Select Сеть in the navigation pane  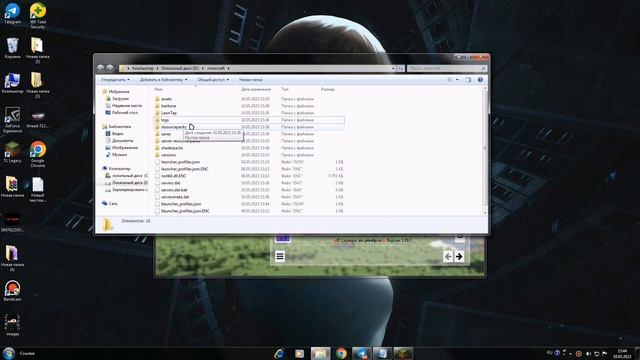[x=110, y=203]
